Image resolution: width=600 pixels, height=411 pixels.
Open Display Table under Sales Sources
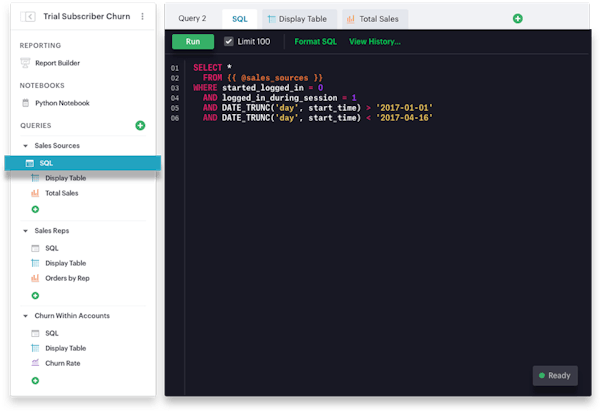(x=65, y=178)
